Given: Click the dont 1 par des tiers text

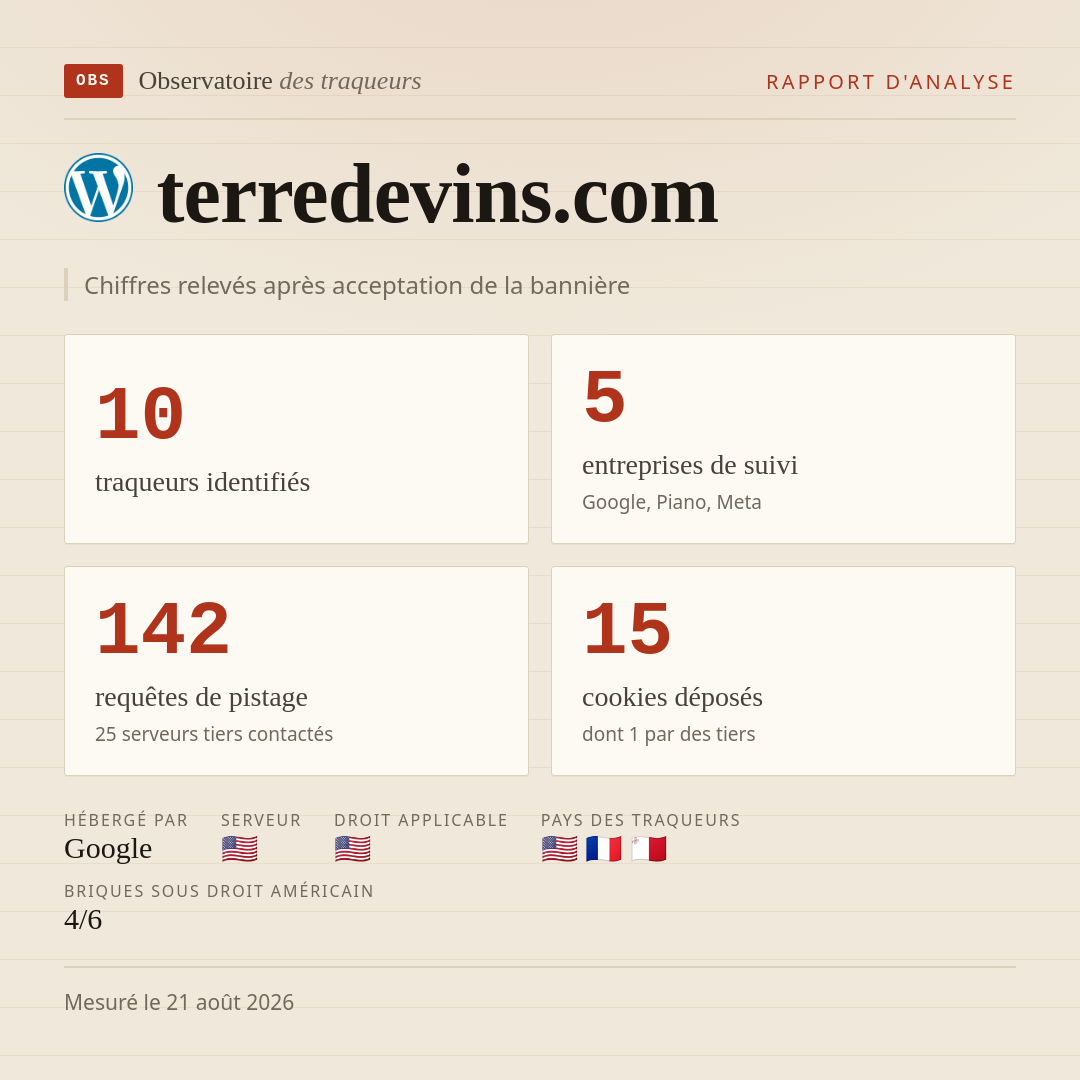Looking at the screenshot, I should pyautogui.click(x=668, y=734).
